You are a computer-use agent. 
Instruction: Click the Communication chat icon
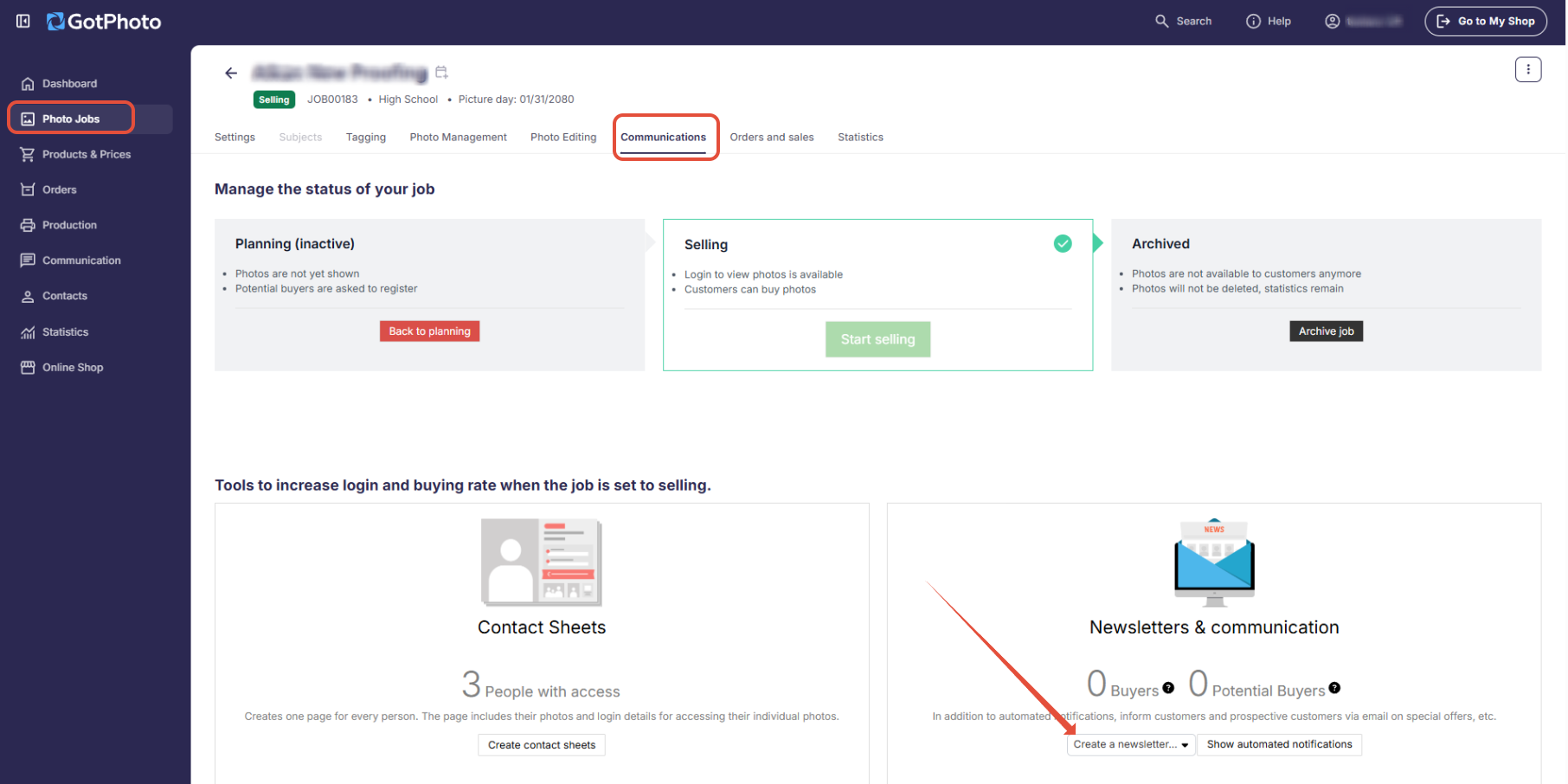point(28,260)
